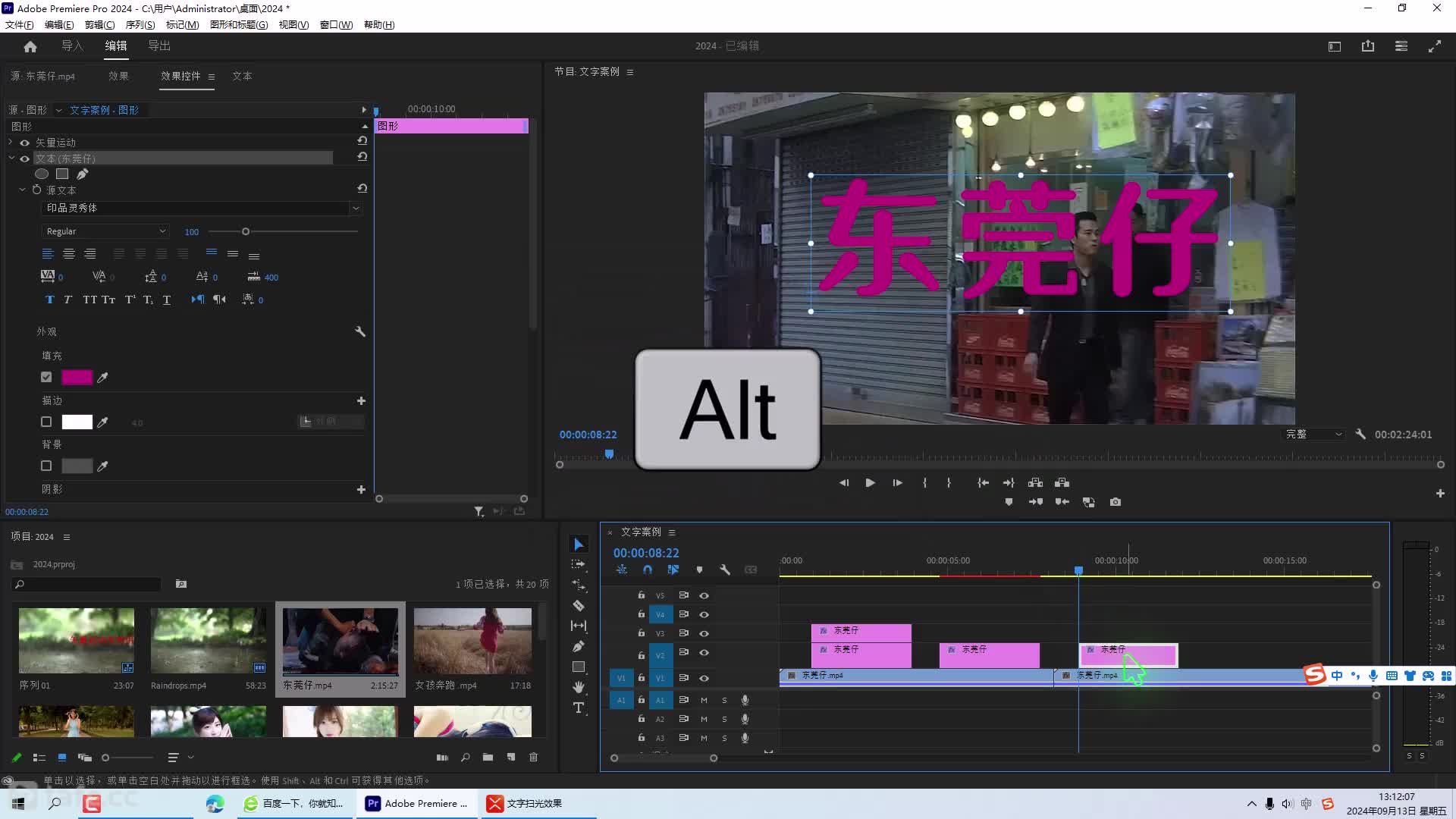Switch to the Effects tab

[x=118, y=76]
